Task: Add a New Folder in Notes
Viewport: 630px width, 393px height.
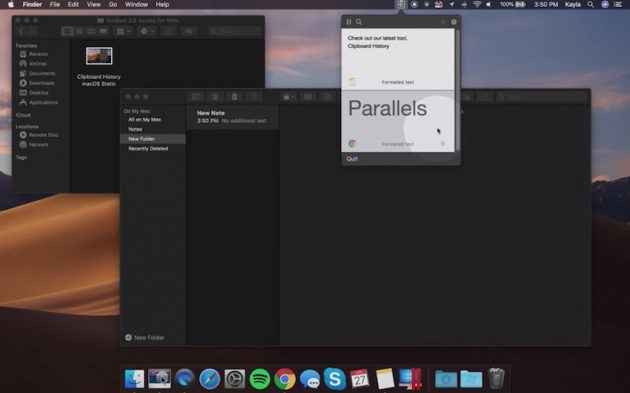Action: click(145, 338)
